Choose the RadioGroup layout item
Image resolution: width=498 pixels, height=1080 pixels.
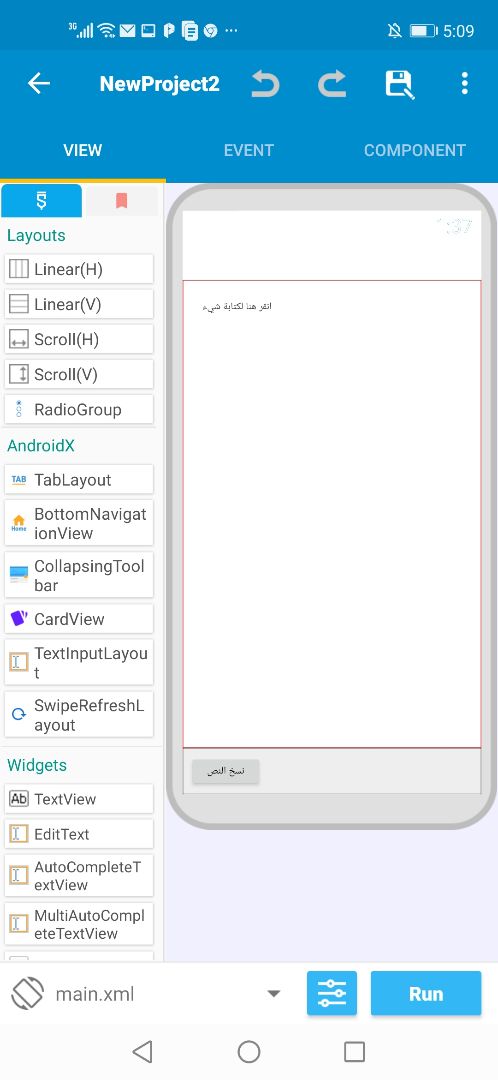click(x=79, y=410)
